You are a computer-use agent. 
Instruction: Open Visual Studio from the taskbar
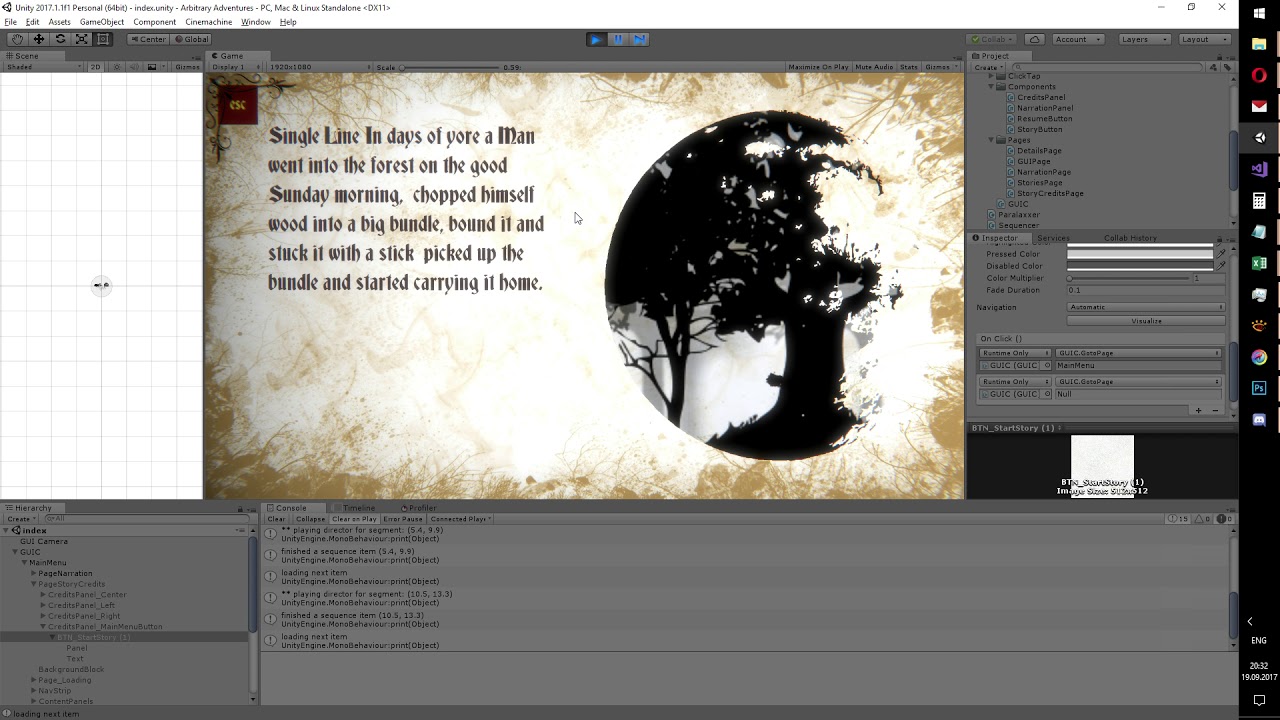[1259, 169]
